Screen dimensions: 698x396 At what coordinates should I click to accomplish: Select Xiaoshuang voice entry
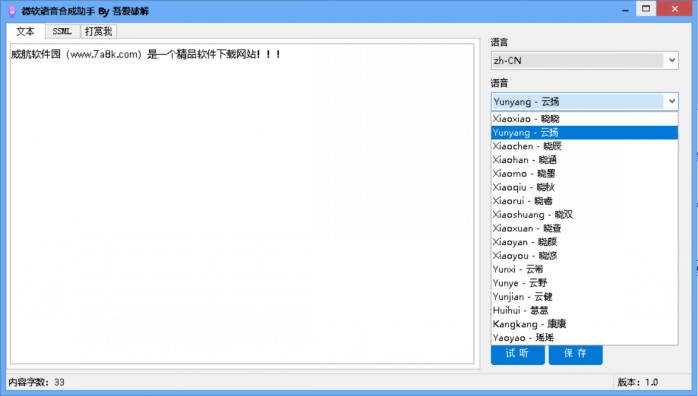pyautogui.click(x=584, y=214)
